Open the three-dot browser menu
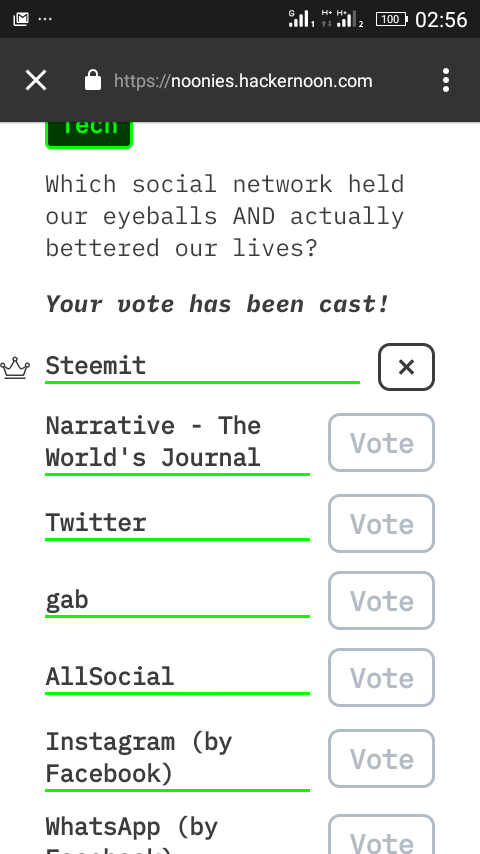 [x=446, y=81]
